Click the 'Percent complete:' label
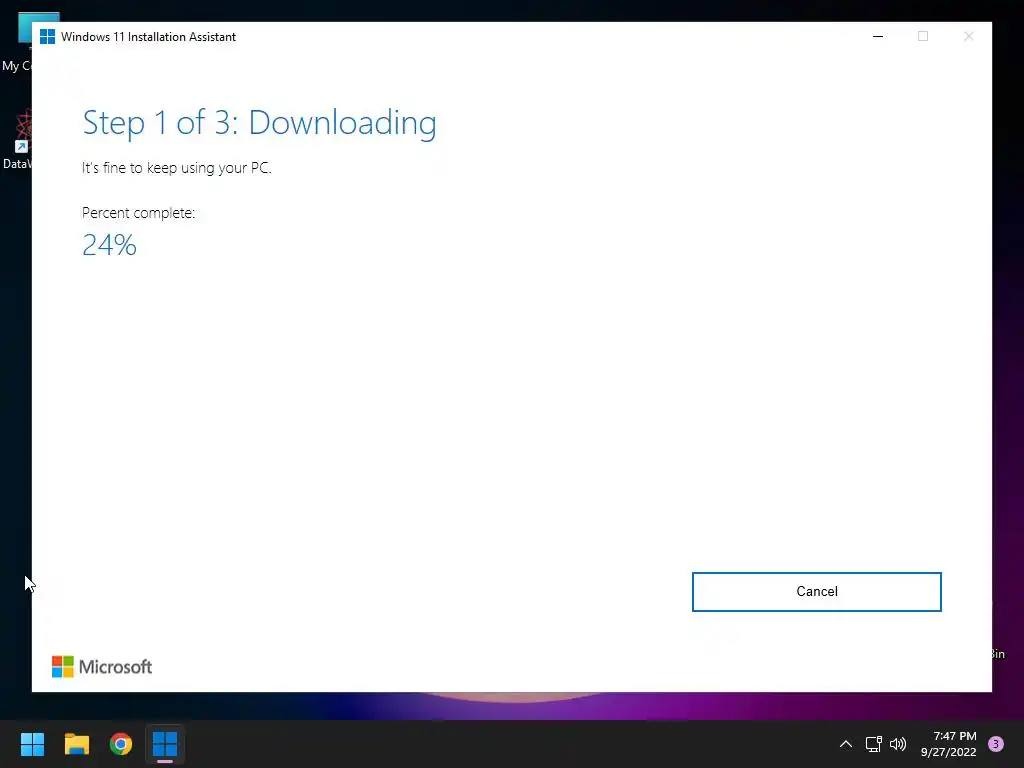 pyautogui.click(x=138, y=213)
